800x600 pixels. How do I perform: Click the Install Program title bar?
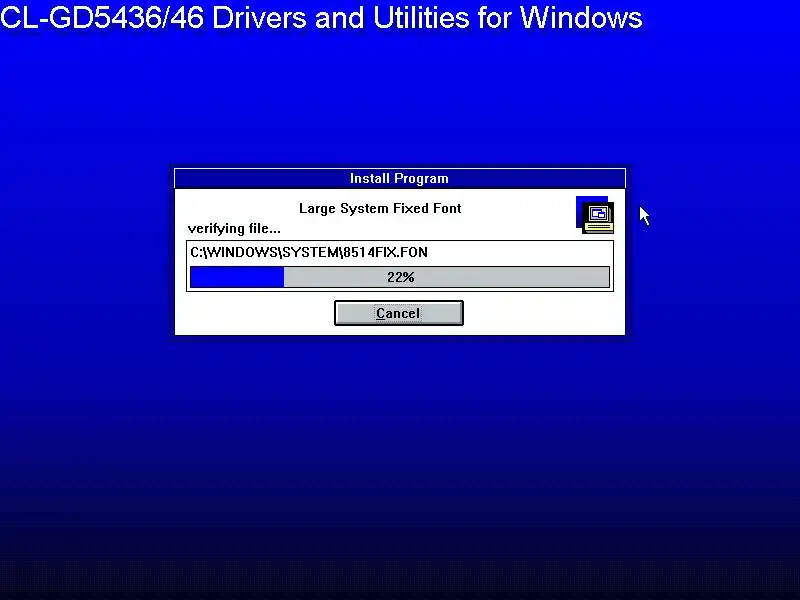399,179
